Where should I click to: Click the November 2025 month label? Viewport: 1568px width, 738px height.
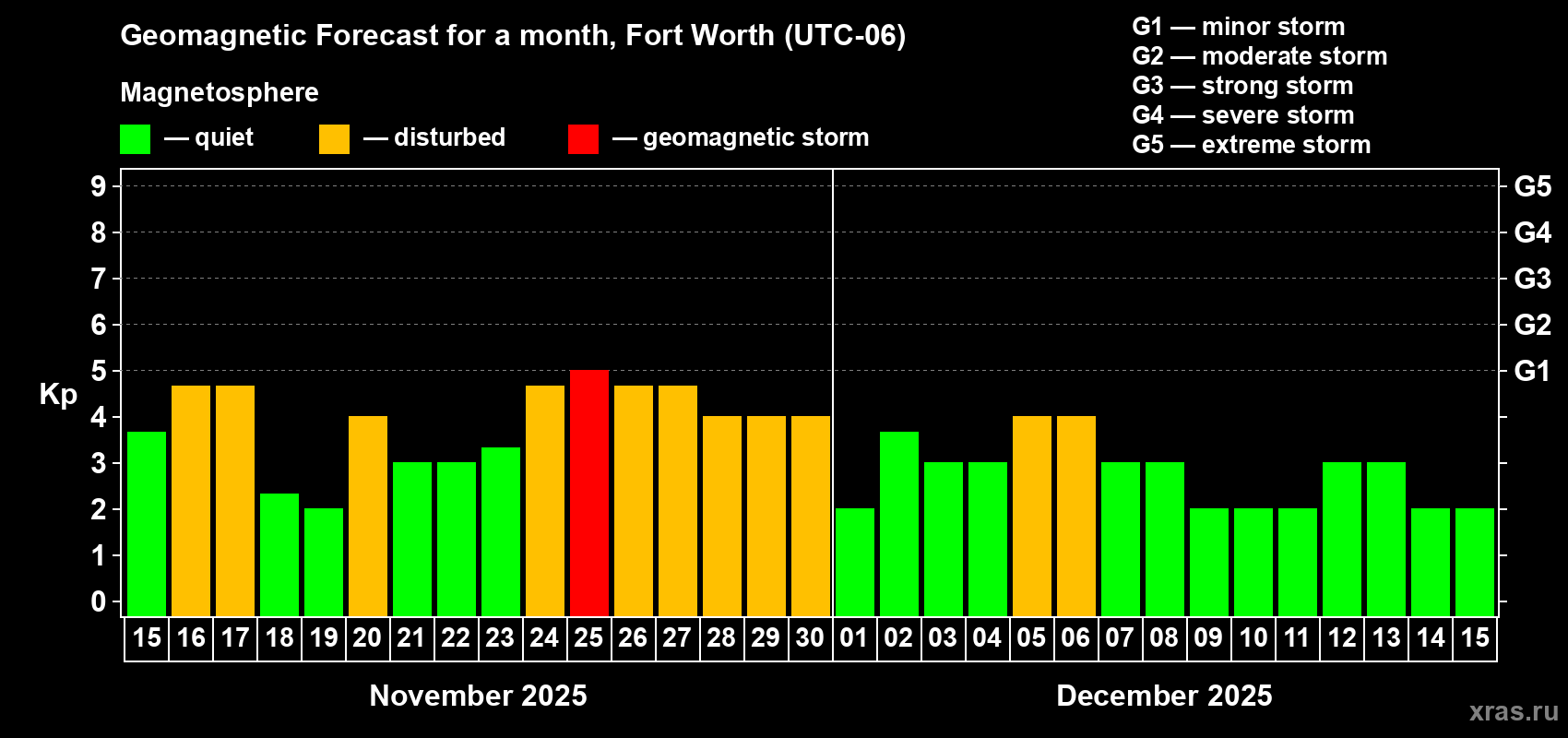pyautogui.click(x=478, y=696)
